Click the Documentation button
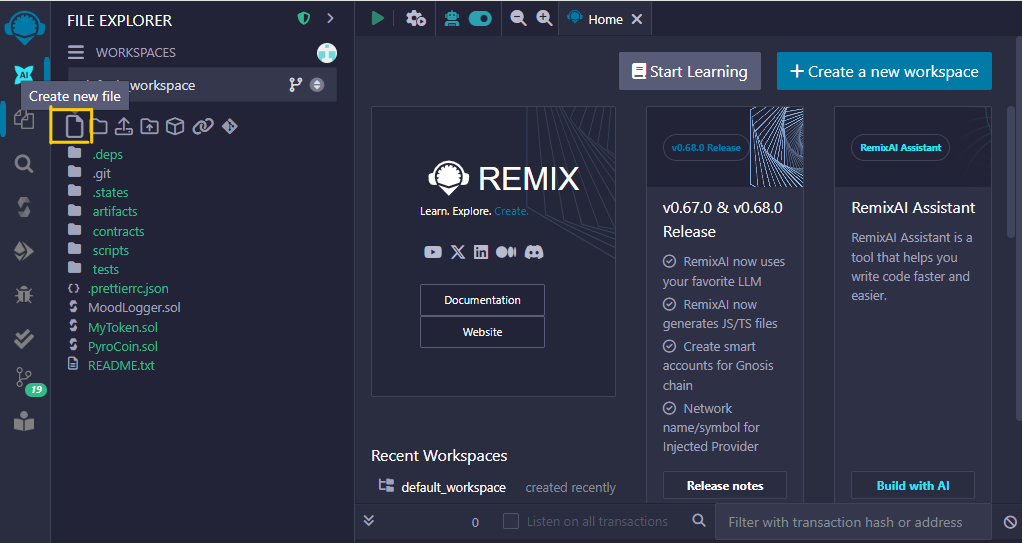The height and width of the screenshot is (543, 1022). (482, 300)
